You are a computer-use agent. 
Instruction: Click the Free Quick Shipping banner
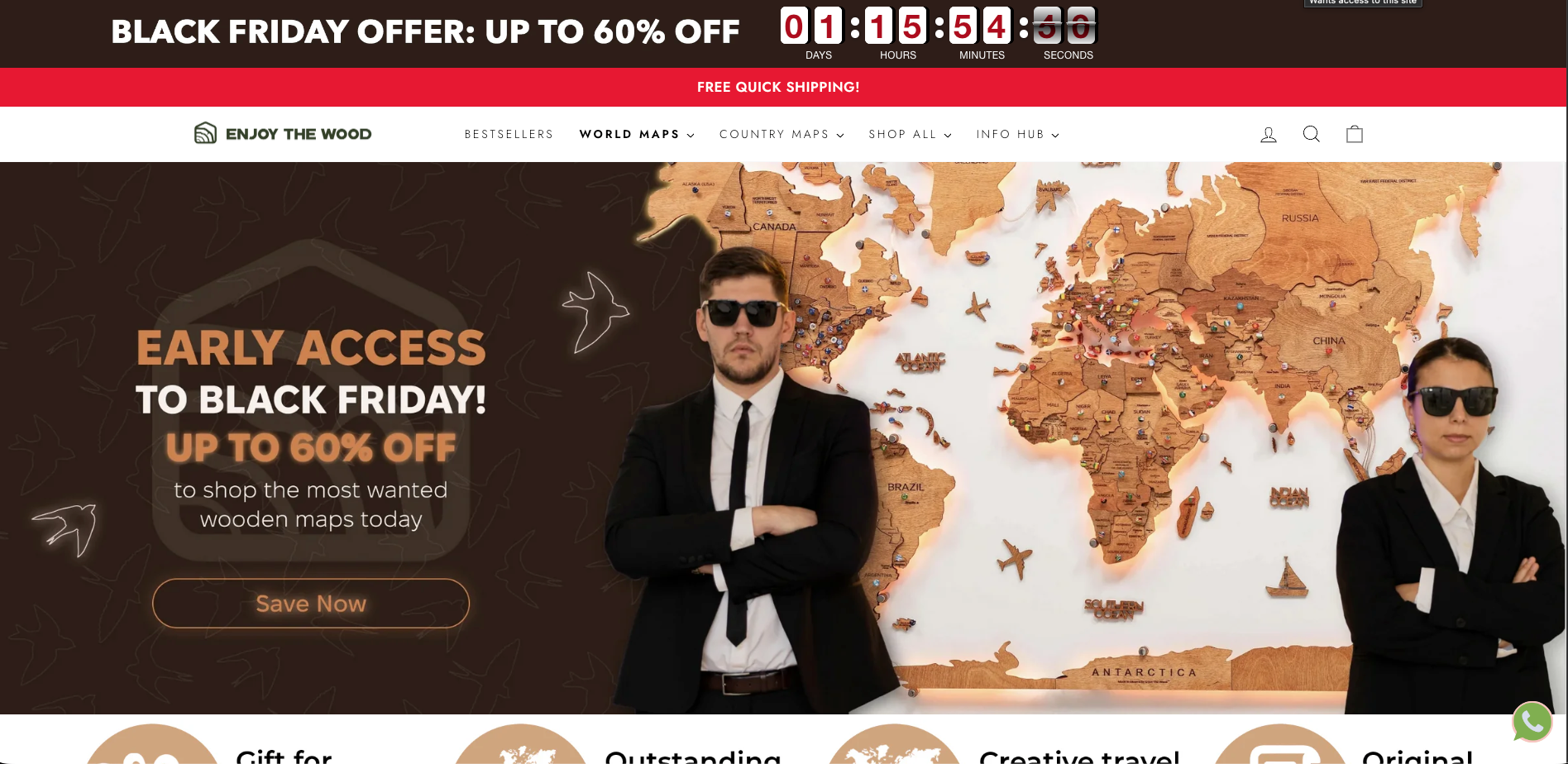tap(778, 87)
